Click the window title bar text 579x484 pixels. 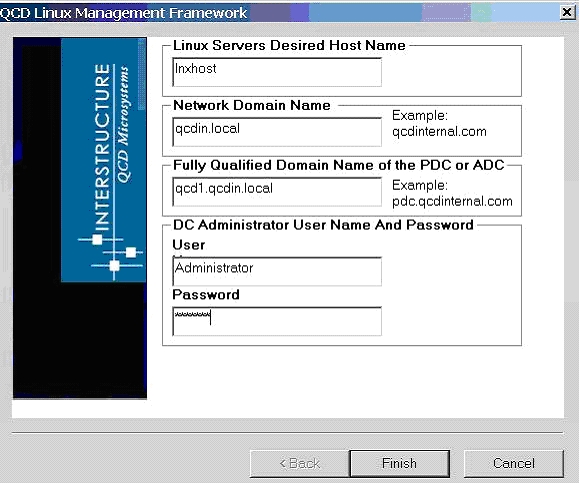[123, 13]
